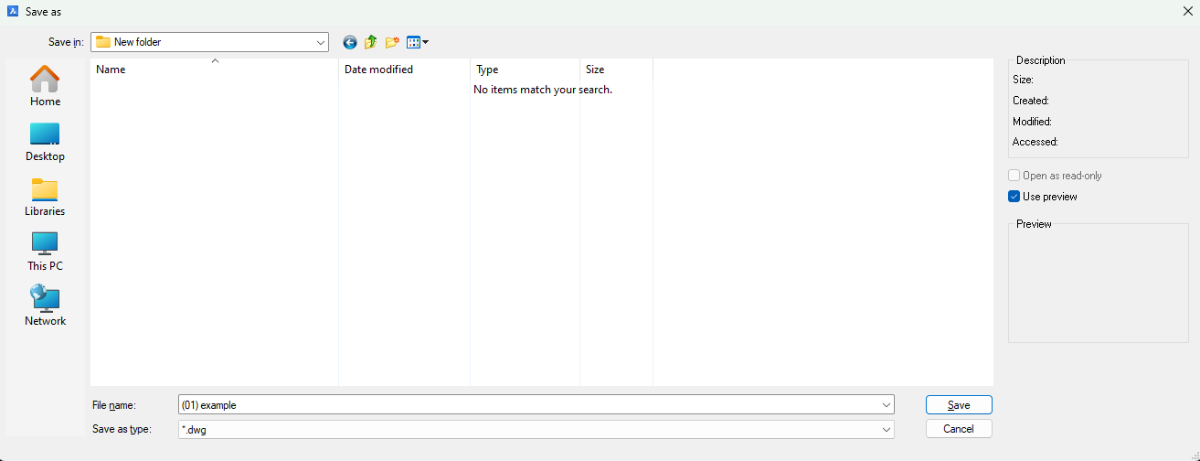
Task: Open Network location in sidebar
Action: 45,306
